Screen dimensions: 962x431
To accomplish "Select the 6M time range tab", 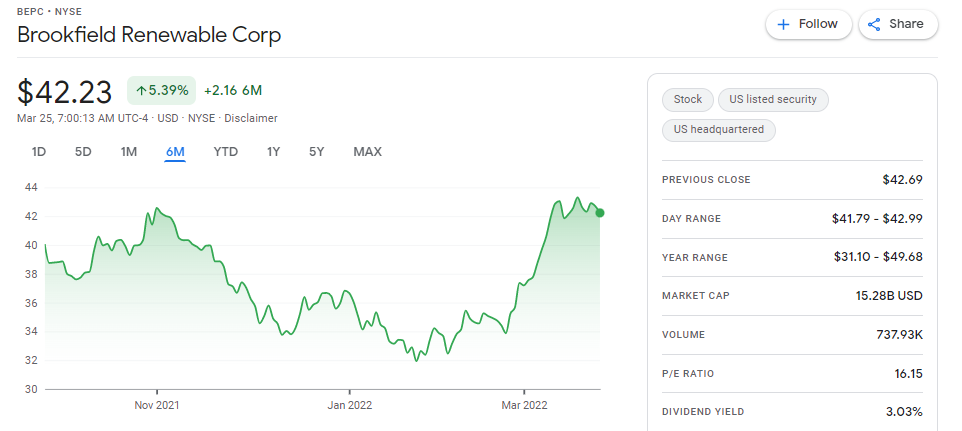I will (x=175, y=151).
